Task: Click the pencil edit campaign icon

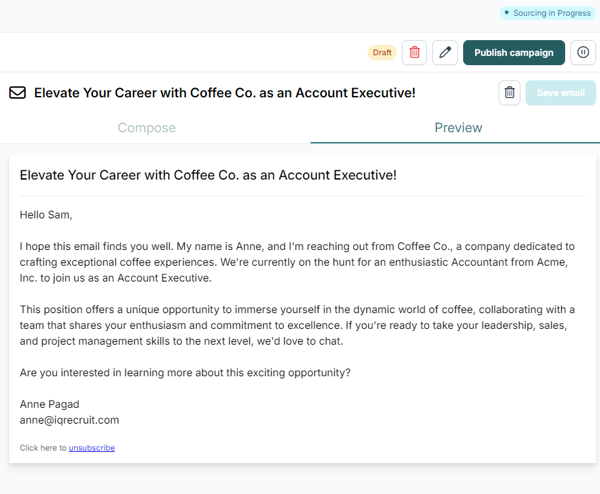Action: click(445, 53)
